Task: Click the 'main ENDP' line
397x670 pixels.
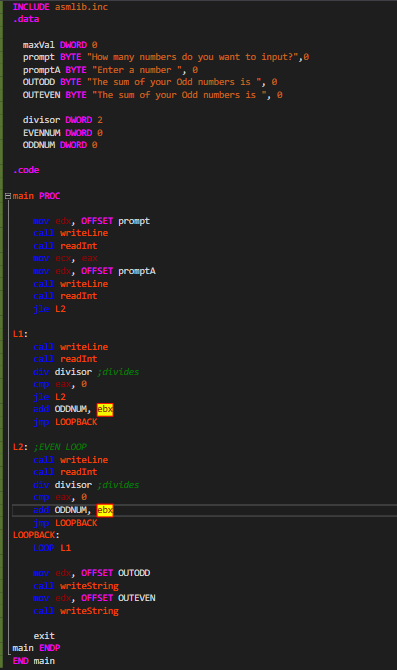Action: click(36, 648)
